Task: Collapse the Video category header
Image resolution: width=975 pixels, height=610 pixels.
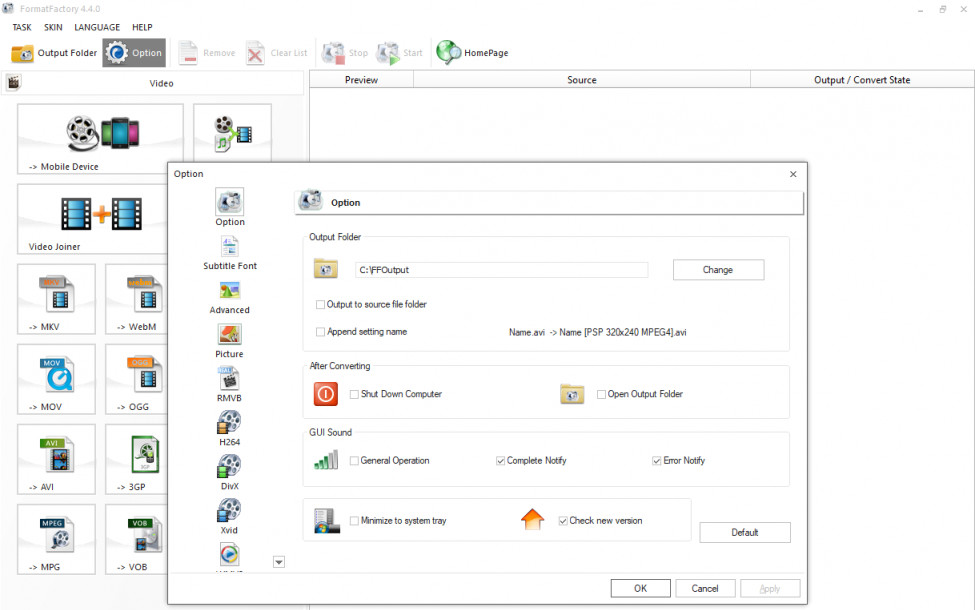Action: 153,83
